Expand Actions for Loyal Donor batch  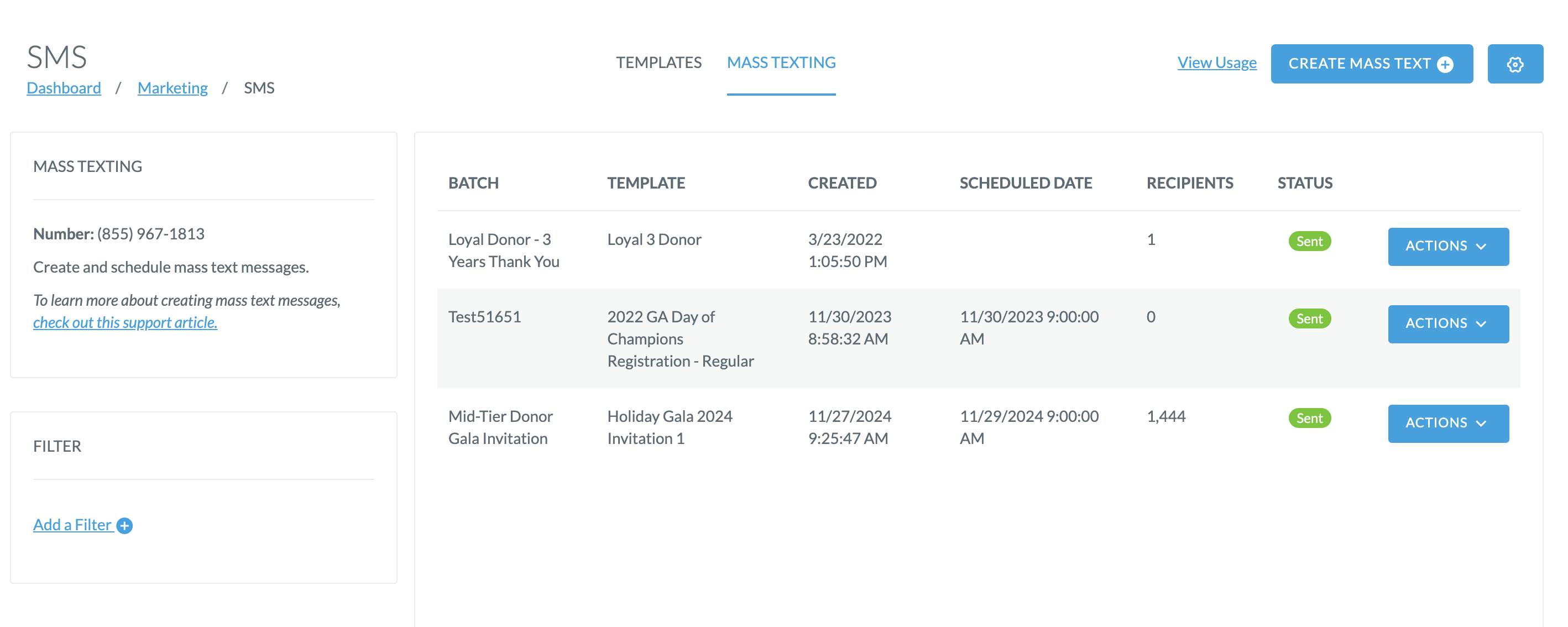pos(1448,247)
